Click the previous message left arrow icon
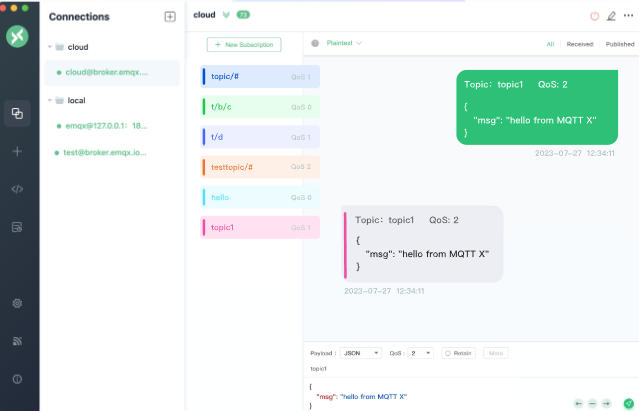Image resolution: width=639 pixels, height=411 pixels. (x=578, y=403)
